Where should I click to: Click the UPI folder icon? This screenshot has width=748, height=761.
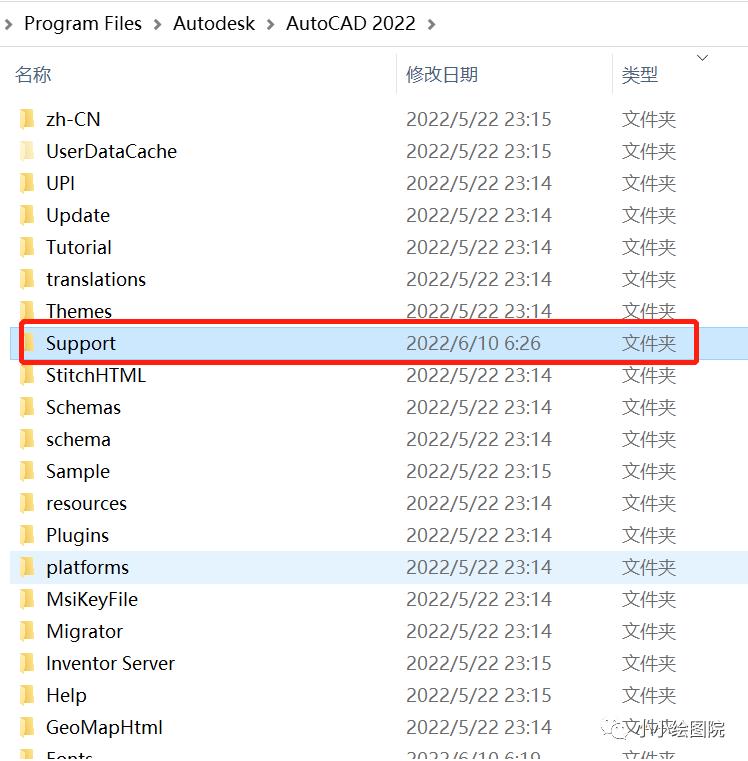[x=27, y=183]
